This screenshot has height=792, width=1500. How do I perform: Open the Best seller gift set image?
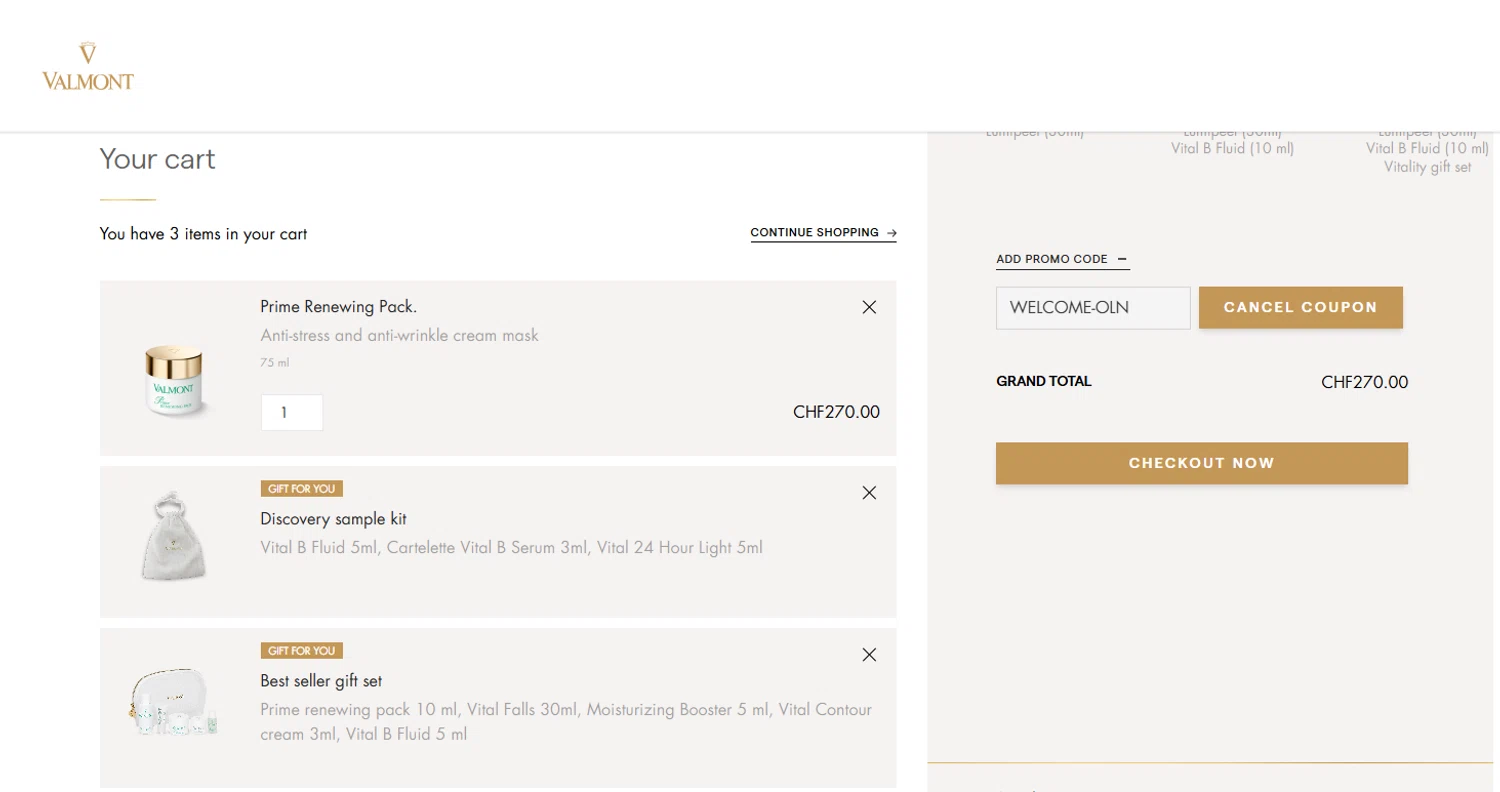coord(173,702)
